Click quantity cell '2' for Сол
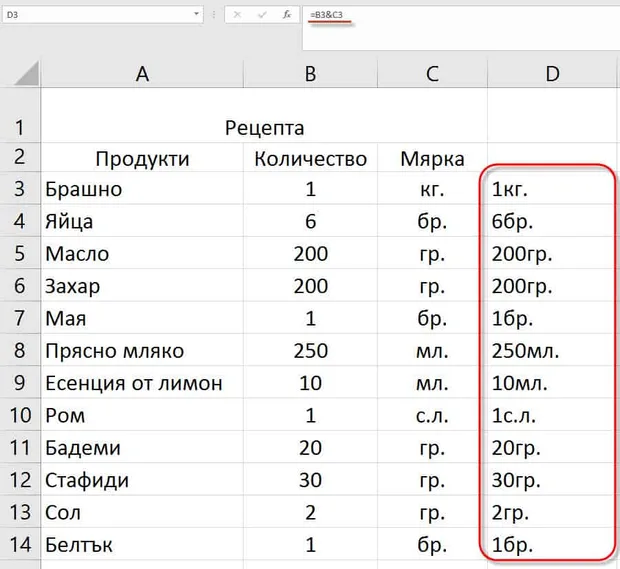Viewport: 620px width, 569px height. point(310,512)
